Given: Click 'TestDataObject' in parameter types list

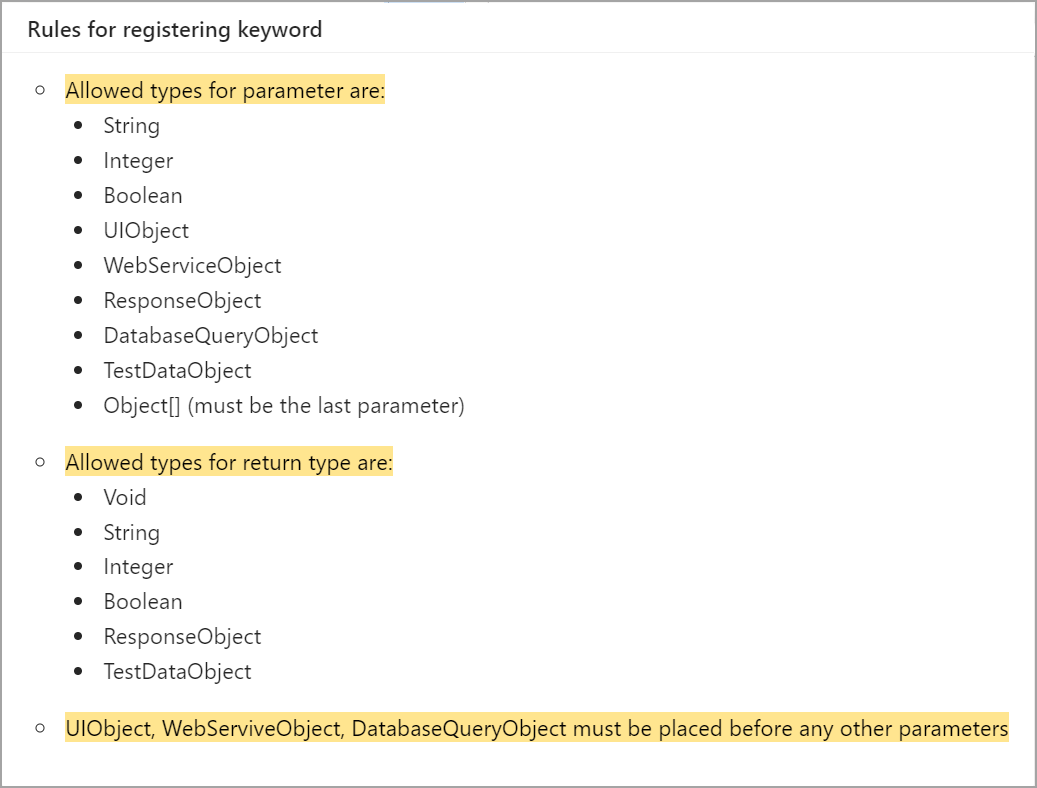Looking at the screenshot, I should coord(177,371).
